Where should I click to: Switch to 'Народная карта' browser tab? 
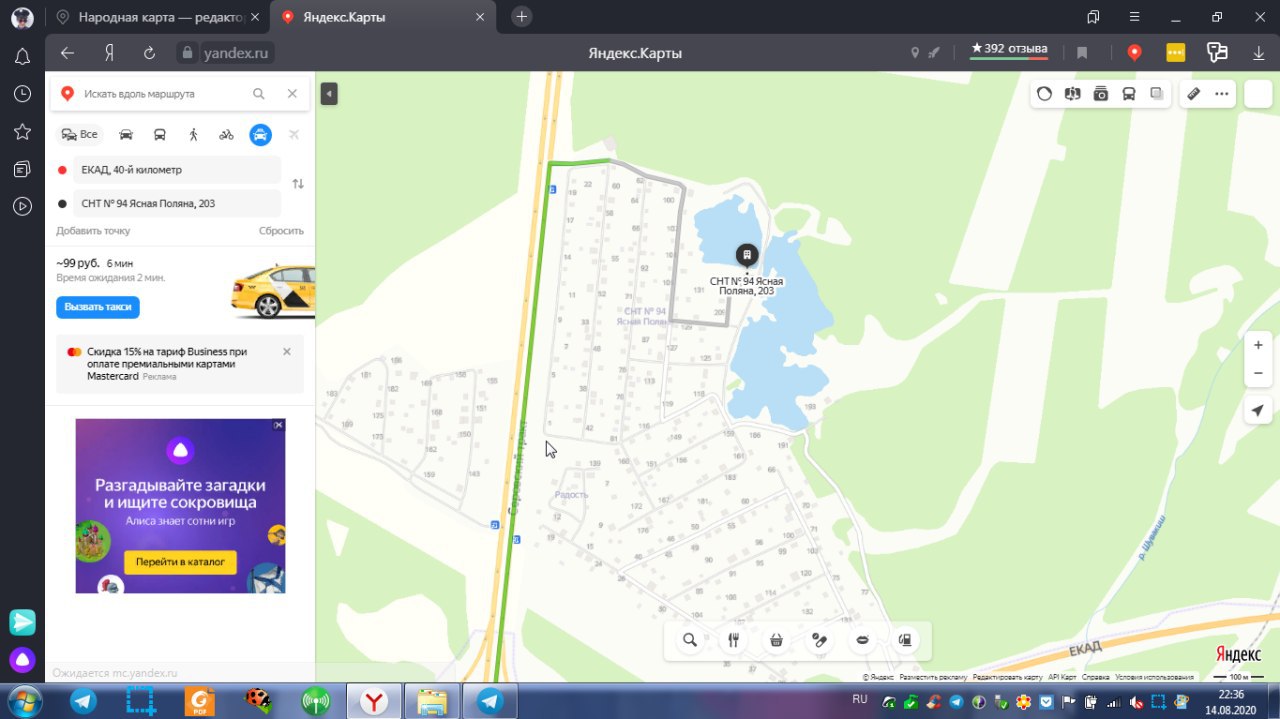157,17
